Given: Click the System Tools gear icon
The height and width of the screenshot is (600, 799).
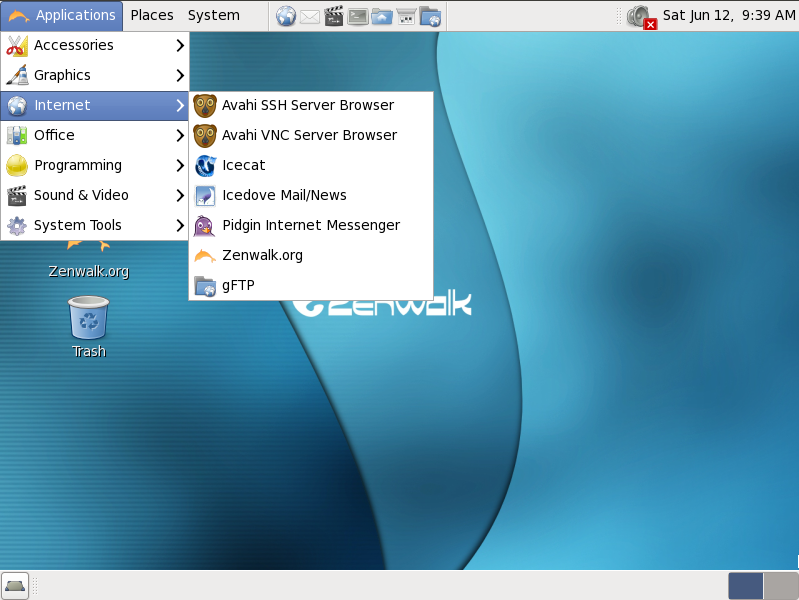Looking at the screenshot, I should [x=17, y=225].
